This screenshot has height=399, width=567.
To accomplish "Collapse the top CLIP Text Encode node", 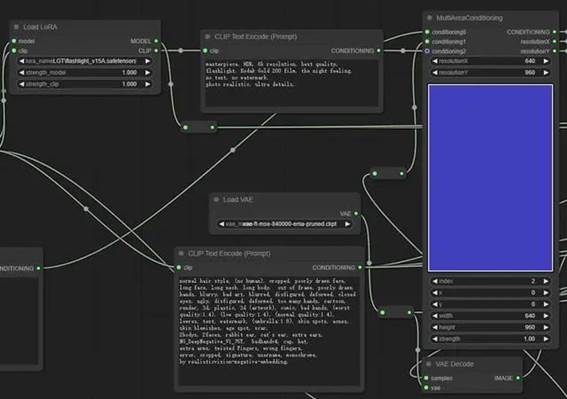I will (208, 37).
